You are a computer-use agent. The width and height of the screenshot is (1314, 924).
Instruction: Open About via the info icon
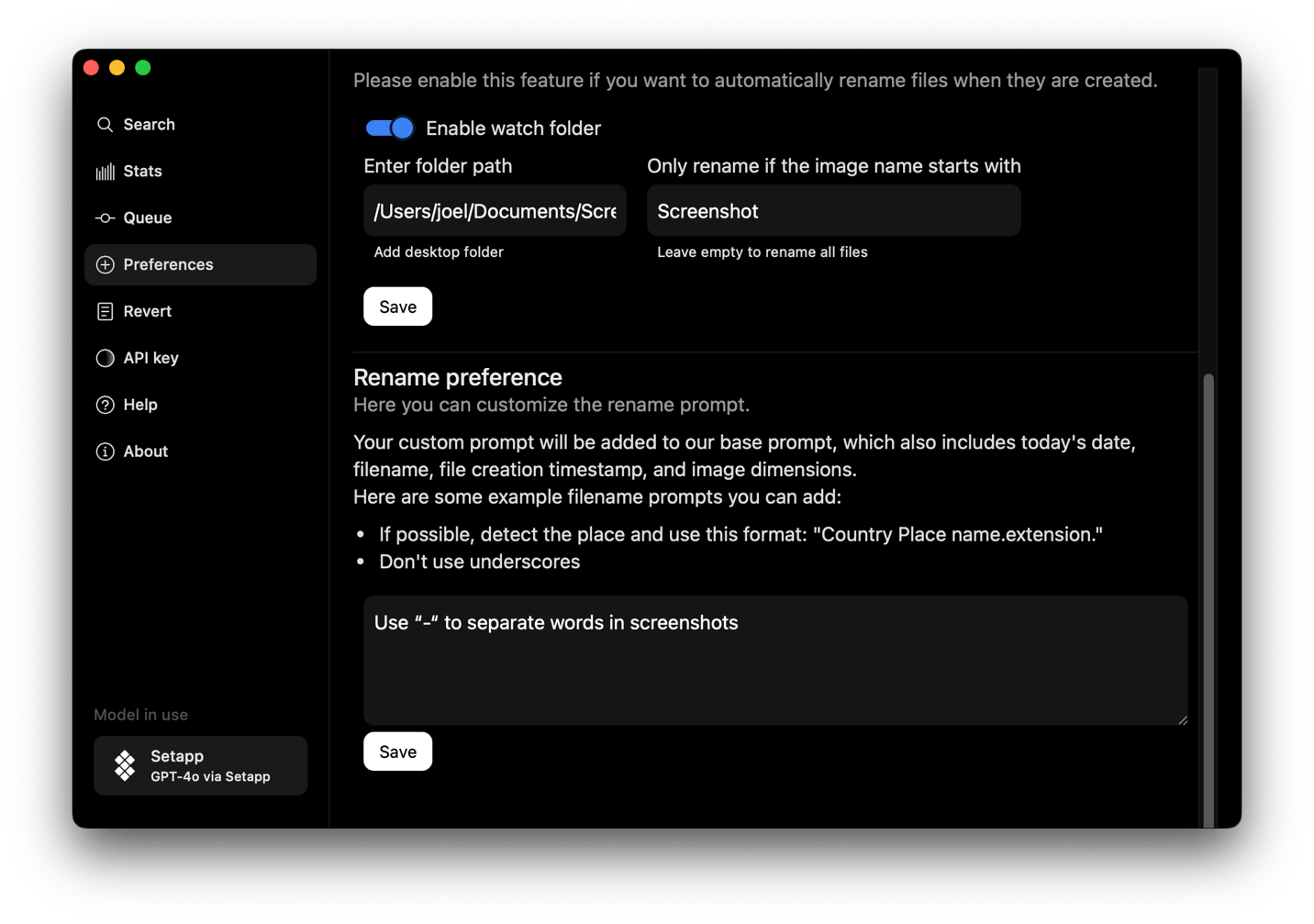[106, 451]
